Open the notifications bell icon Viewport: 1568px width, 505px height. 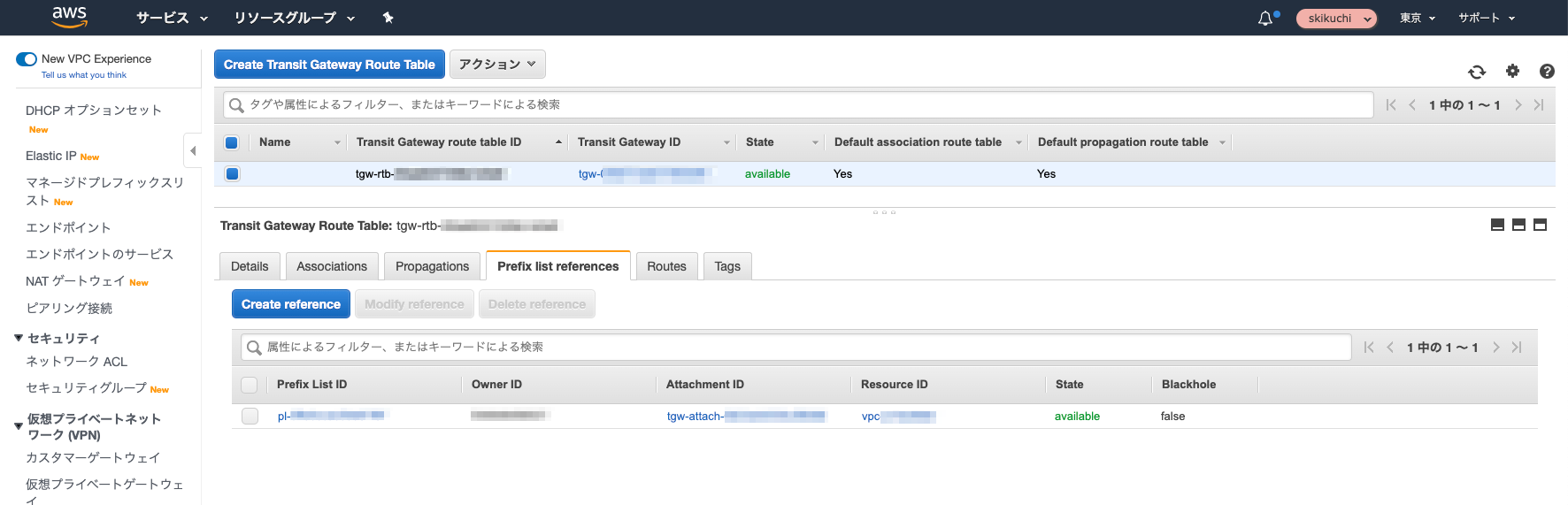(1265, 19)
